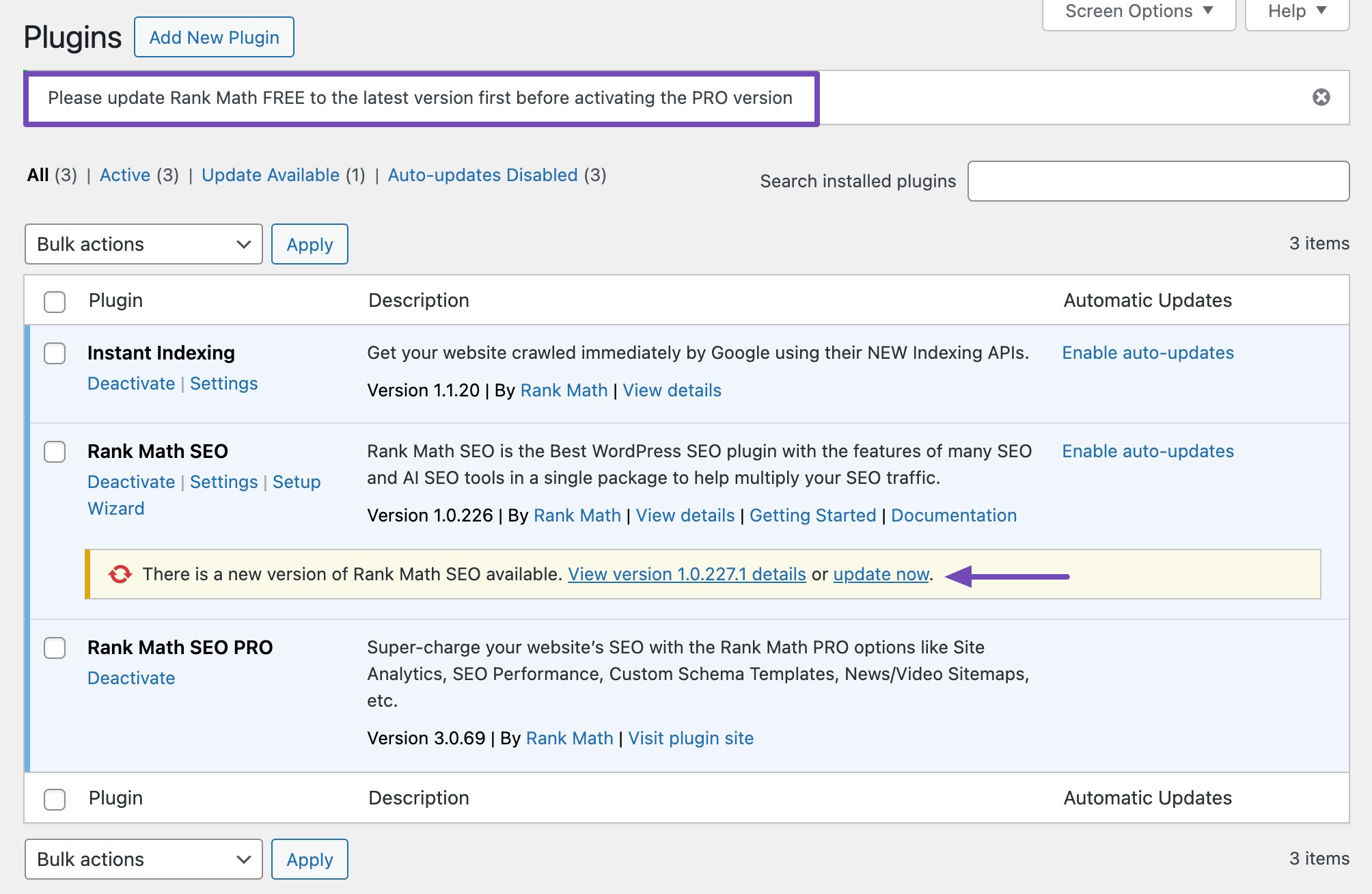Click Visit plugin site for Rank Math PRO
1372x894 pixels.
coord(691,738)
